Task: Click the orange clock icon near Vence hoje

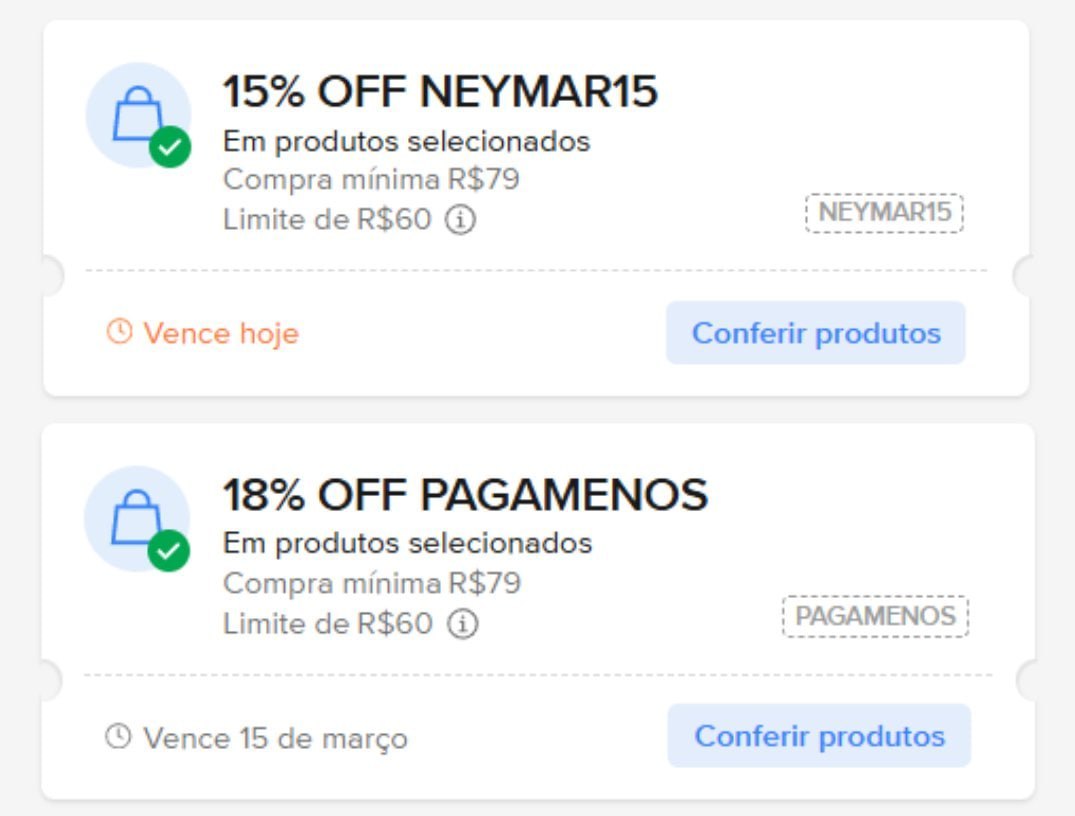Action: [119, 332]
